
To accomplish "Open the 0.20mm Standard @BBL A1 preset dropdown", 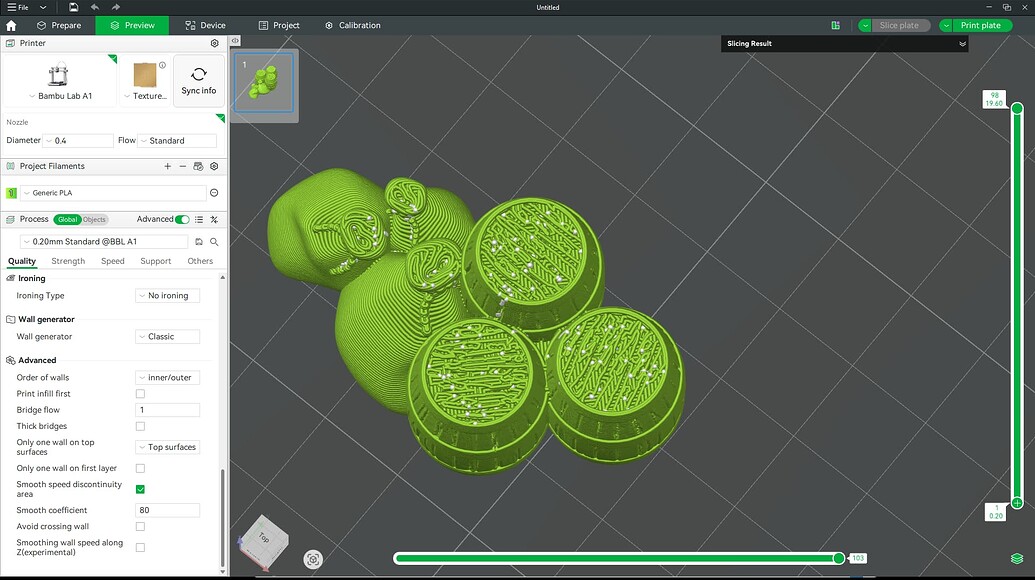I will pos(104,242).
